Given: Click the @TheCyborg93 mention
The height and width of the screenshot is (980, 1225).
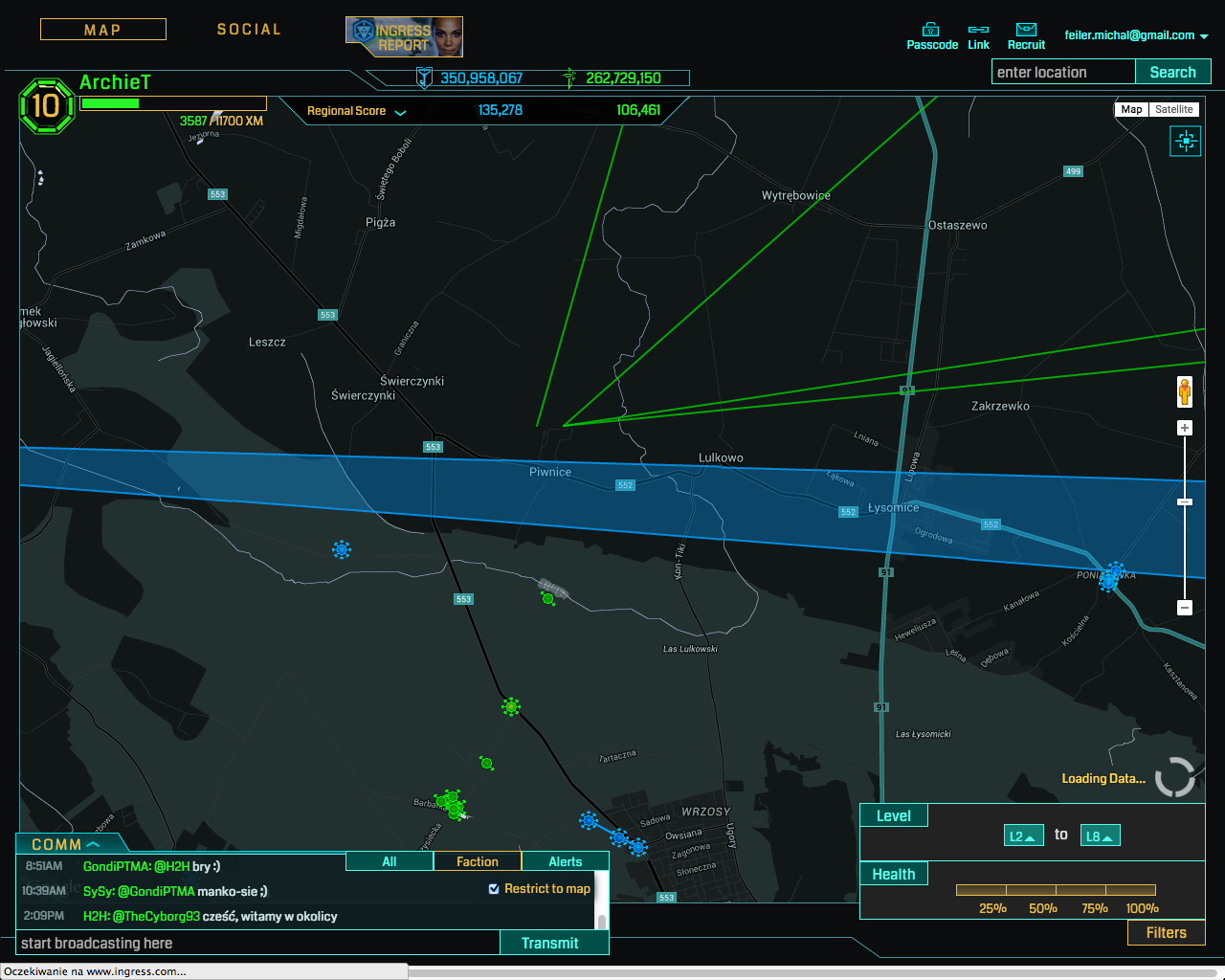Looking at the screenshot, I should pos(156,916).
